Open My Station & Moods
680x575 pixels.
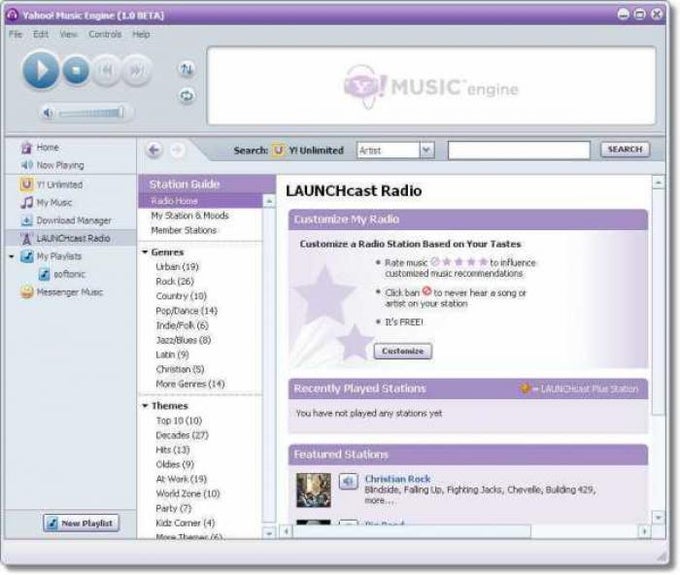[190, 216]
